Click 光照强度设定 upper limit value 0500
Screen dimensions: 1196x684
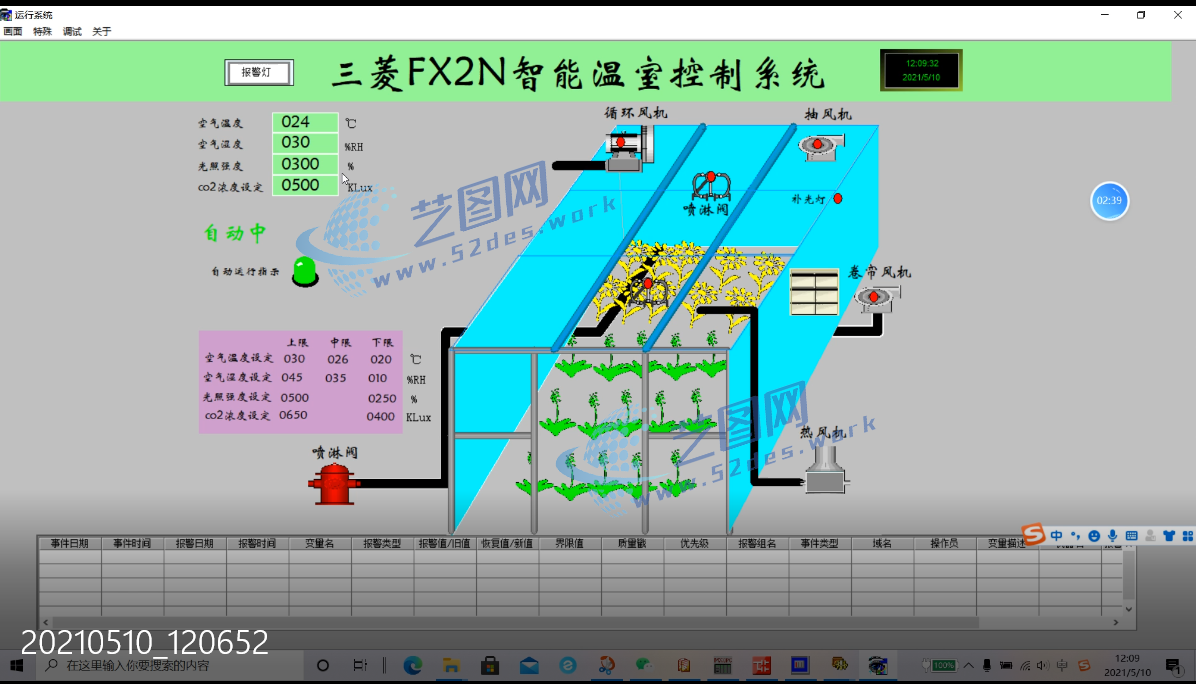294,397
